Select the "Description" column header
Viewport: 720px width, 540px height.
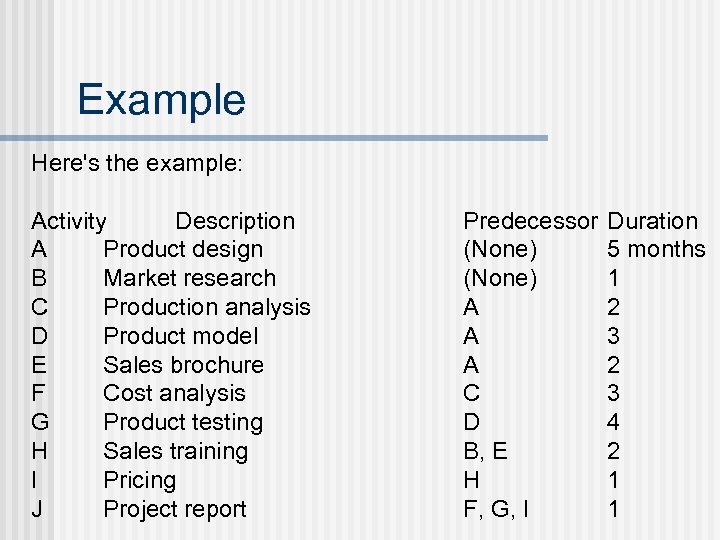click(235, 221)
